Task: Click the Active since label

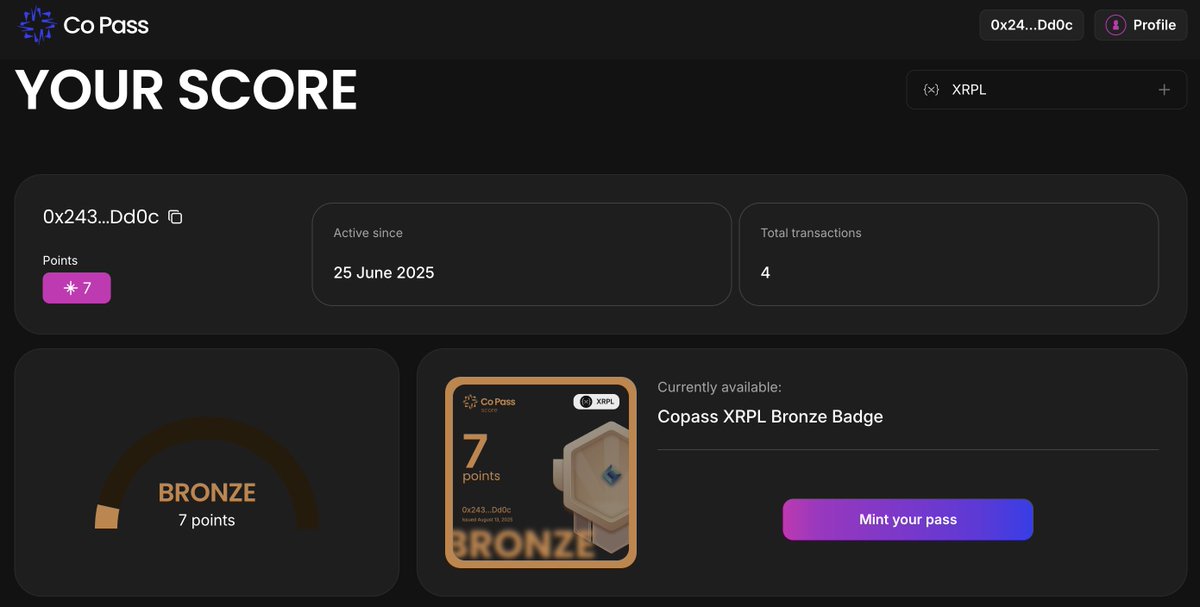Action: [368, 233]
